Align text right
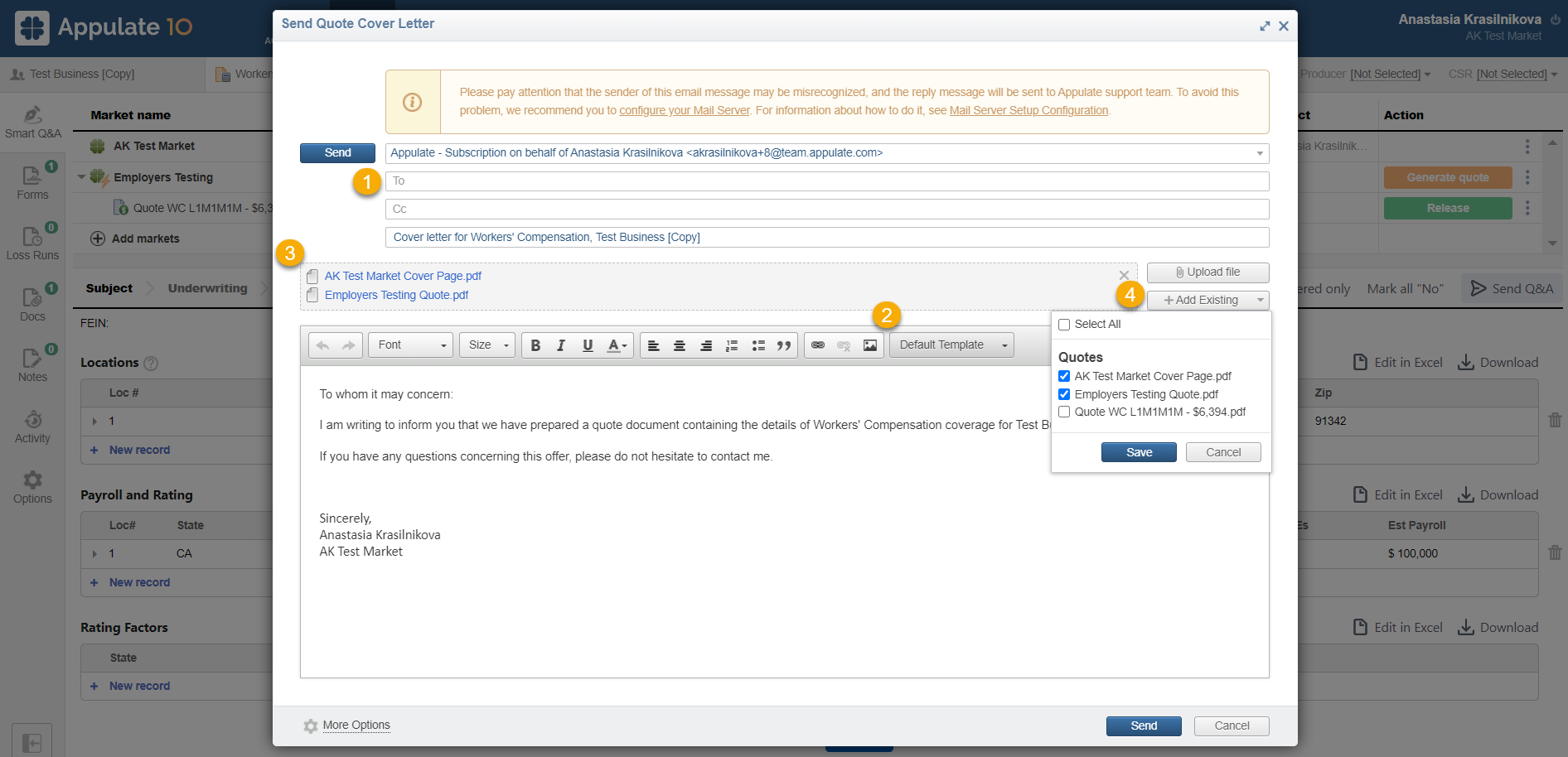The image size is (1568, 757). tap(706, 345)
